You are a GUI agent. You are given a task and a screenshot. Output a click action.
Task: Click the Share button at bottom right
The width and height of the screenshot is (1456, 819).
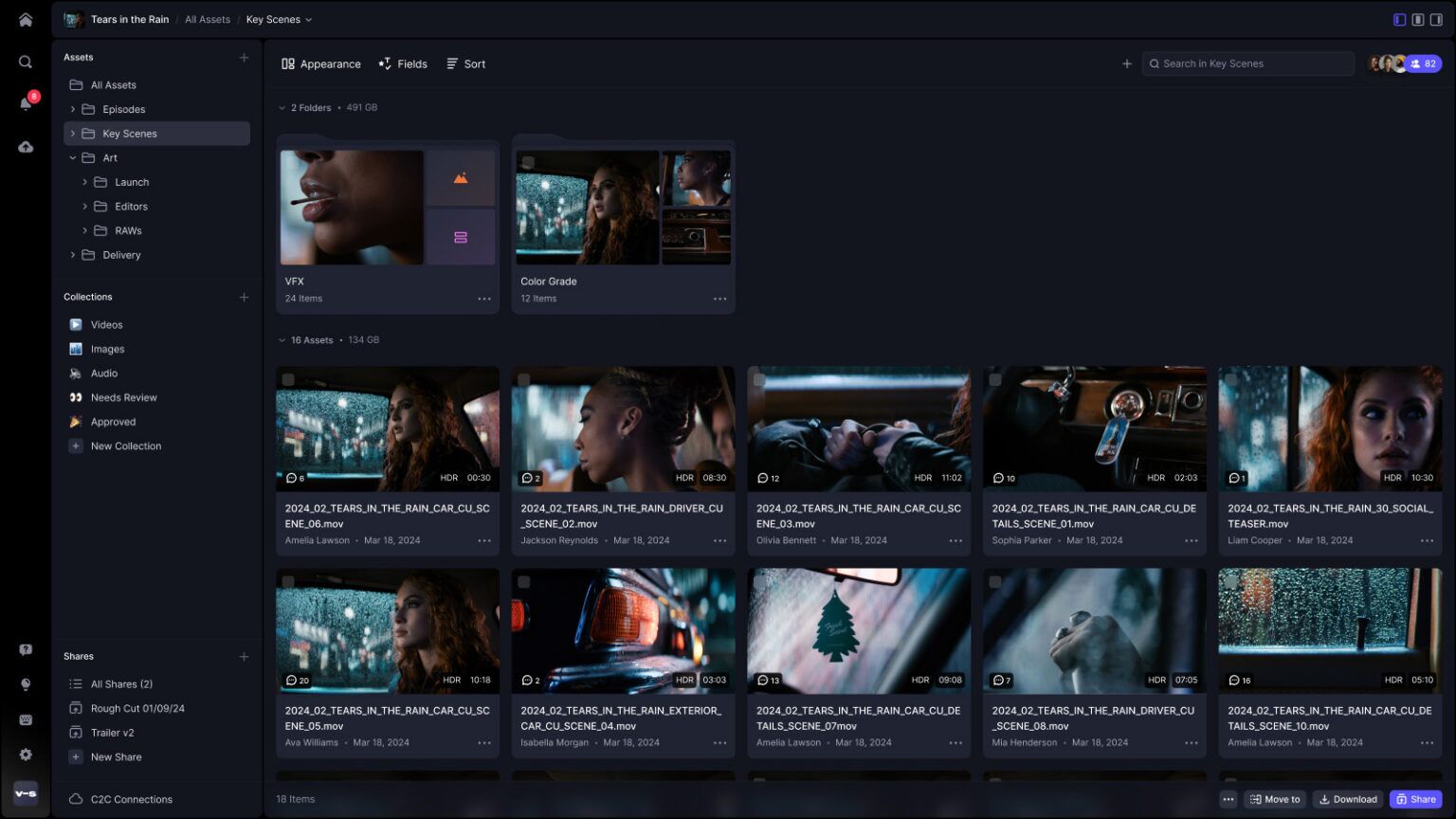pos(1415,799)
